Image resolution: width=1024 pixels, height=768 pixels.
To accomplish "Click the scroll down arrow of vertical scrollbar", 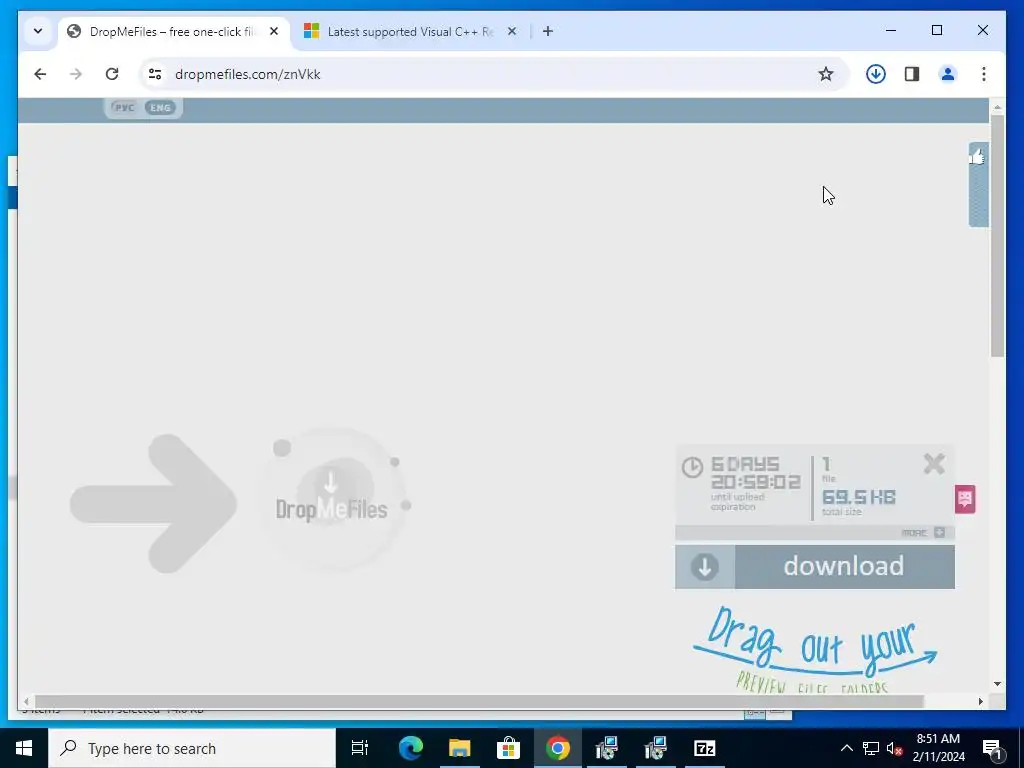I will (997, 684).
